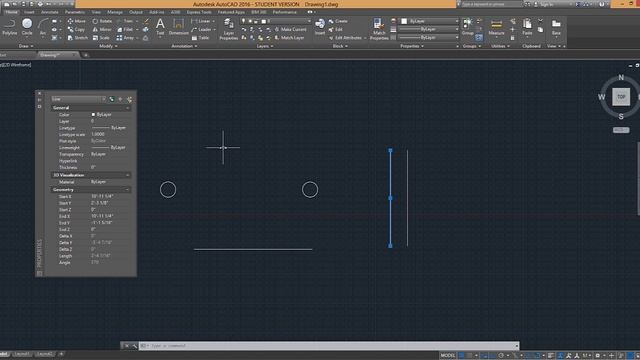This screenshot has width=640, height=360.
Task: Close the Properties palette
Action: (x=39, y=93)
